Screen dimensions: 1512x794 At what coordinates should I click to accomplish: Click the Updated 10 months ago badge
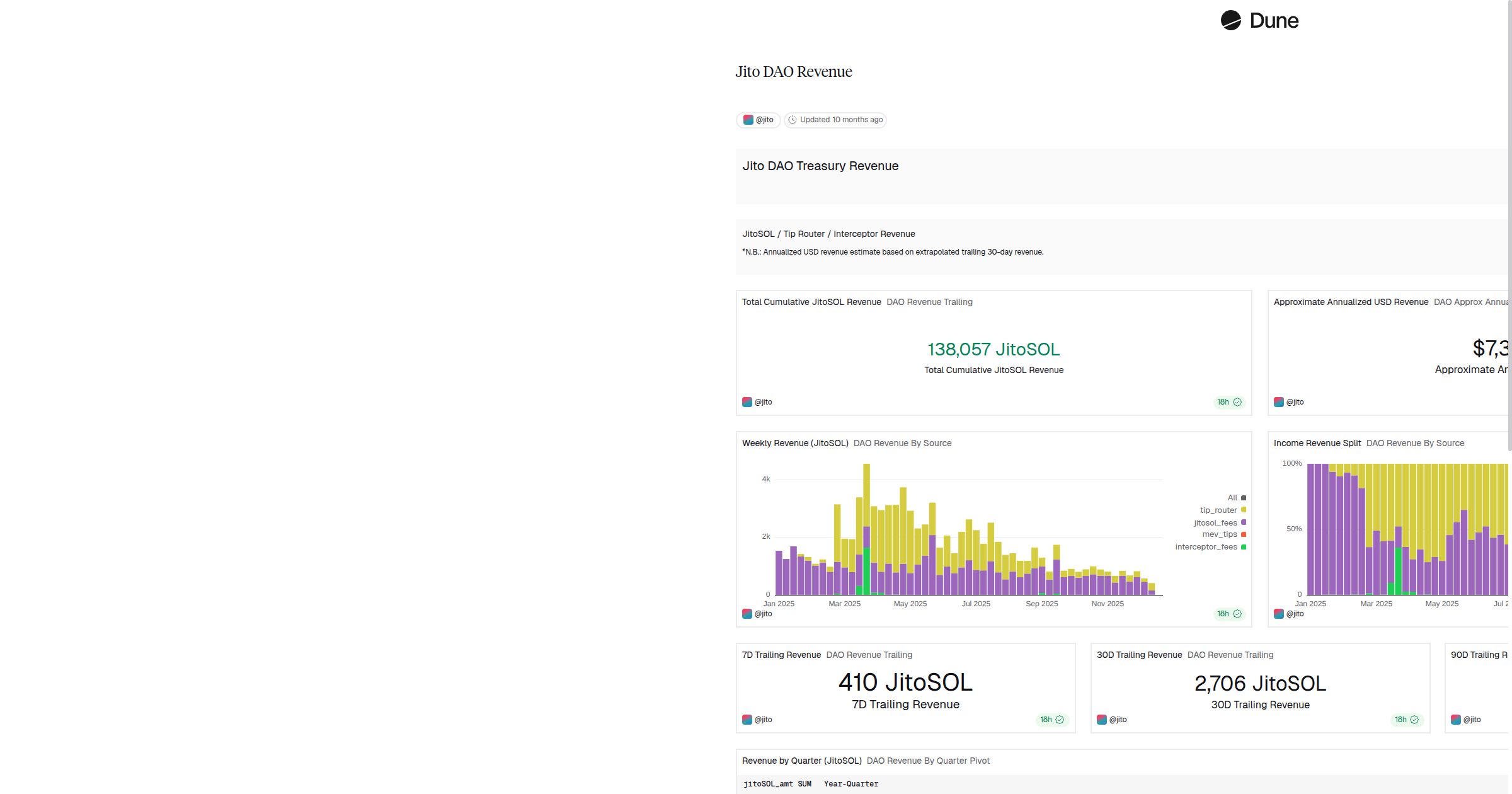point(835,120)
